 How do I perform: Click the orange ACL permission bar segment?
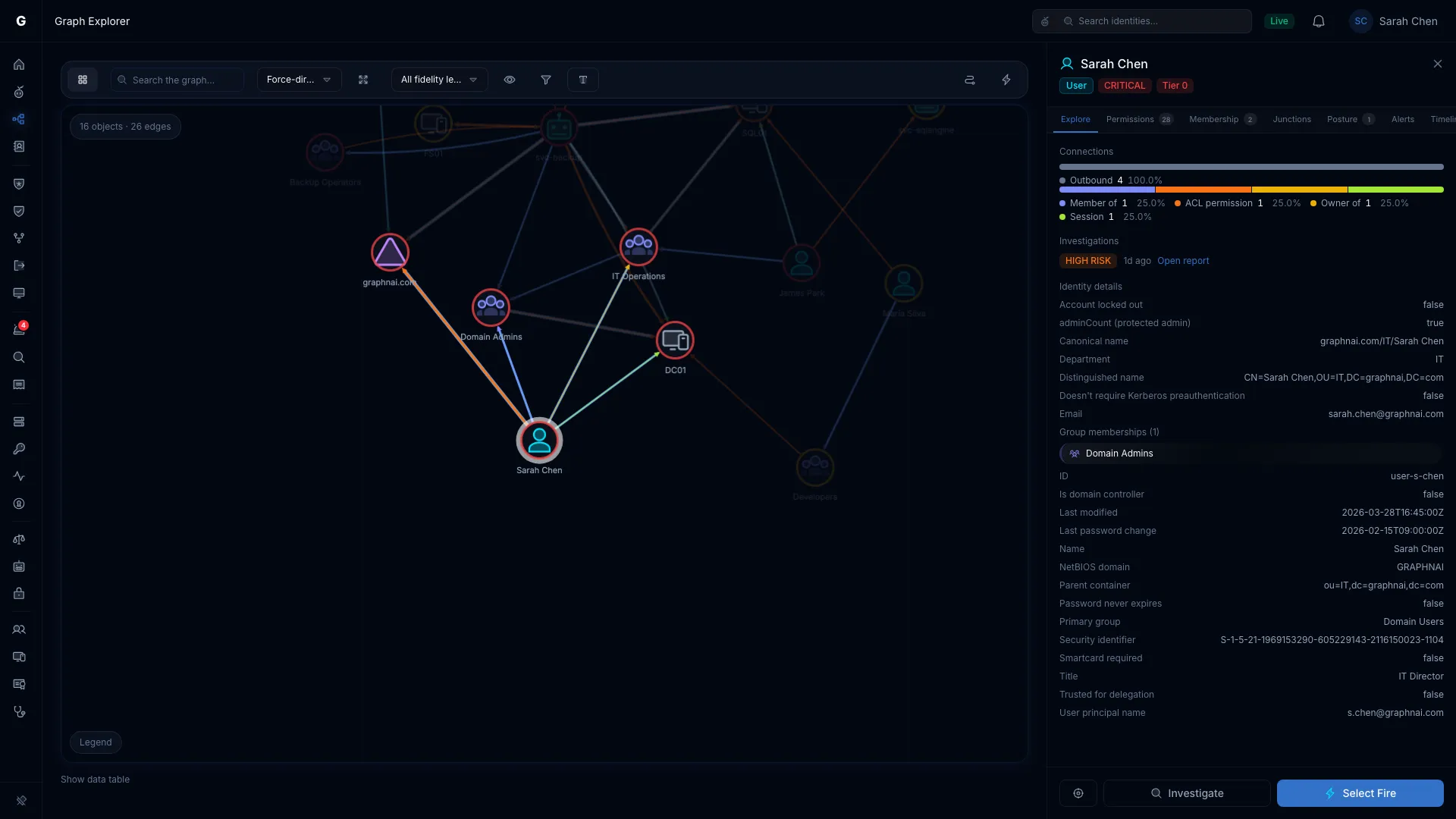[x=1203, y=190]
